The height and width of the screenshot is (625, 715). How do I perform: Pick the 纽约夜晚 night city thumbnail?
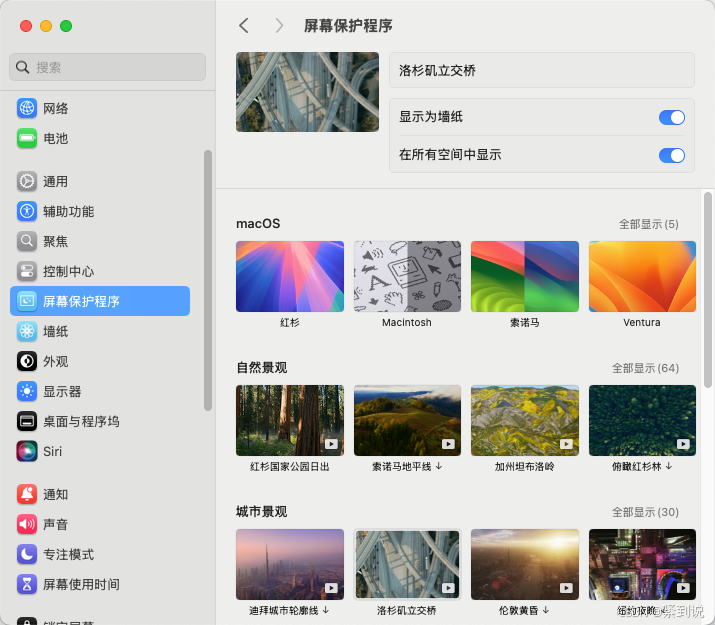pos(642,564)
